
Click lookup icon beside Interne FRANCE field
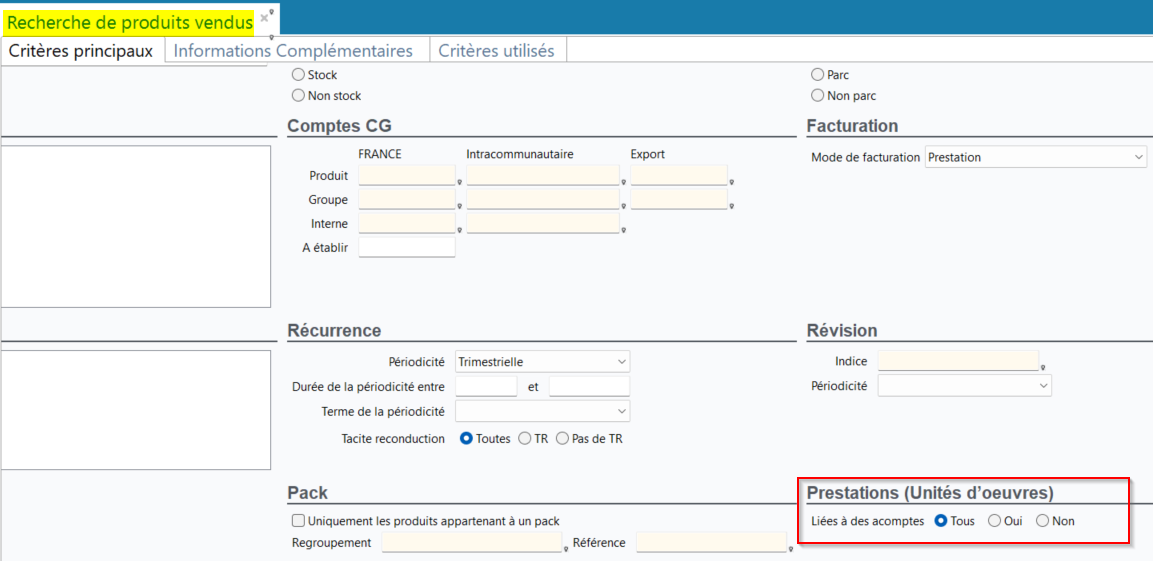(x=460, y=230)
